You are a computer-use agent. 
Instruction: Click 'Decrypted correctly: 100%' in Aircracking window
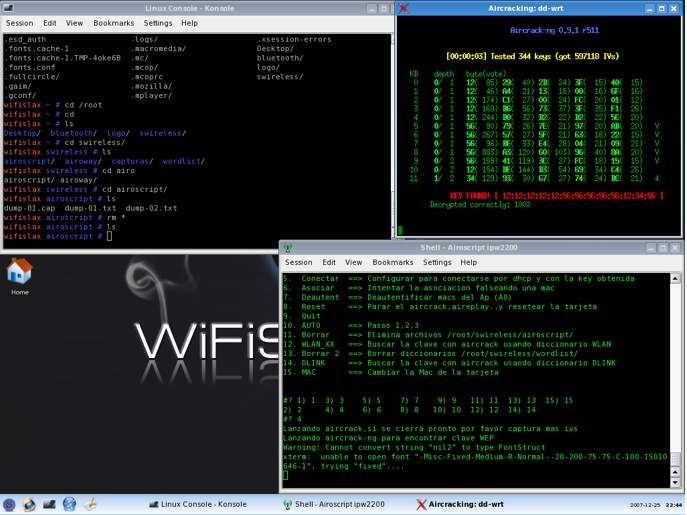[480, 204]
